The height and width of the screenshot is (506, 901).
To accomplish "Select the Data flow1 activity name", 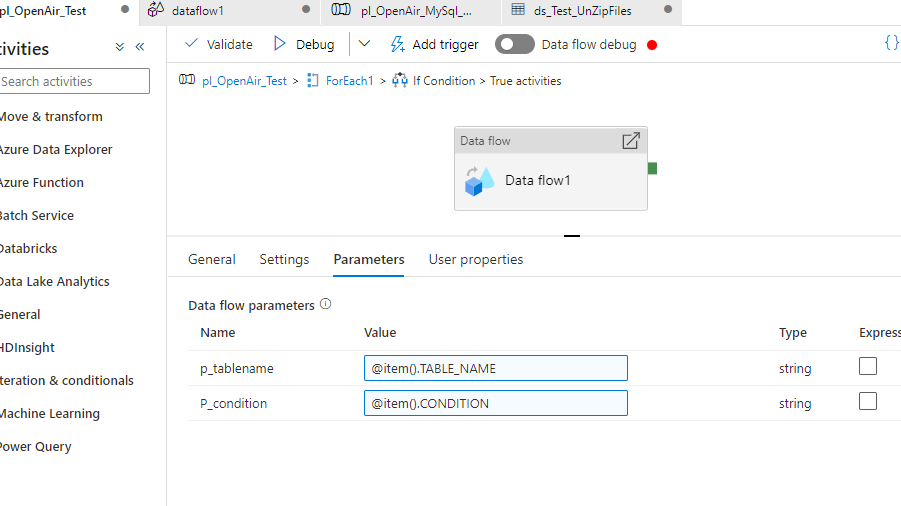I will [x=537, y=180].
